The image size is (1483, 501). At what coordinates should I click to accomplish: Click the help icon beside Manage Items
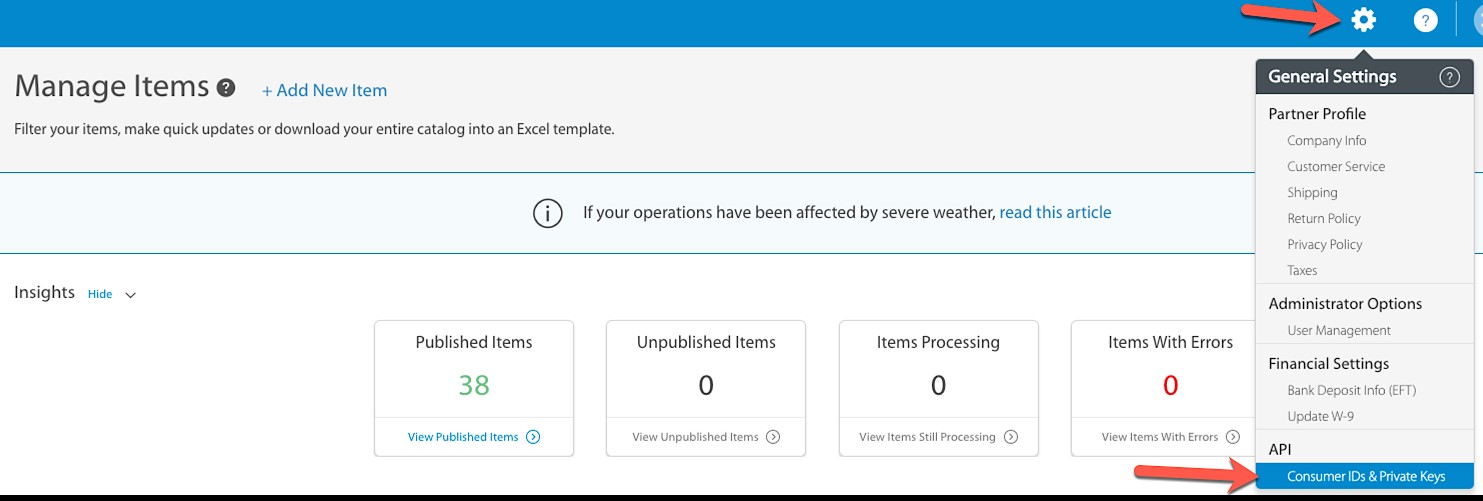[x=226, y=87]
